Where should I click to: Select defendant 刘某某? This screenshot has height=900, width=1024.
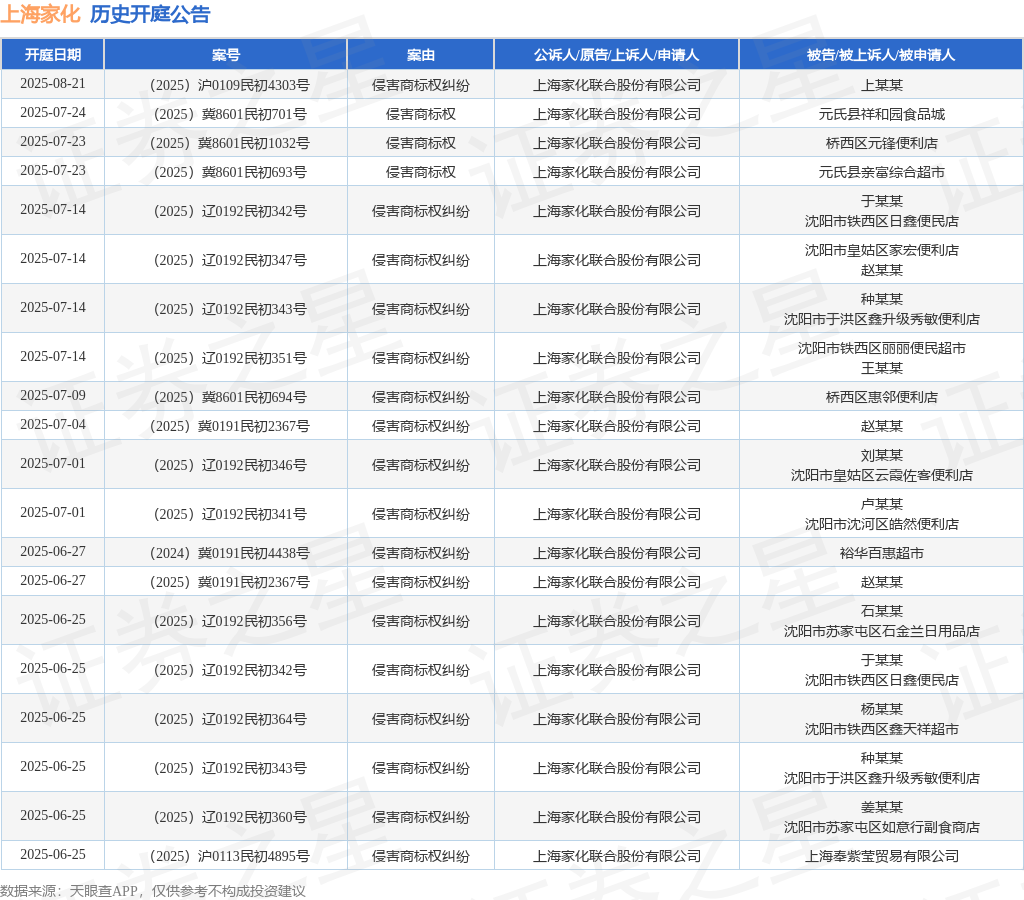click(x=882, y=455)
